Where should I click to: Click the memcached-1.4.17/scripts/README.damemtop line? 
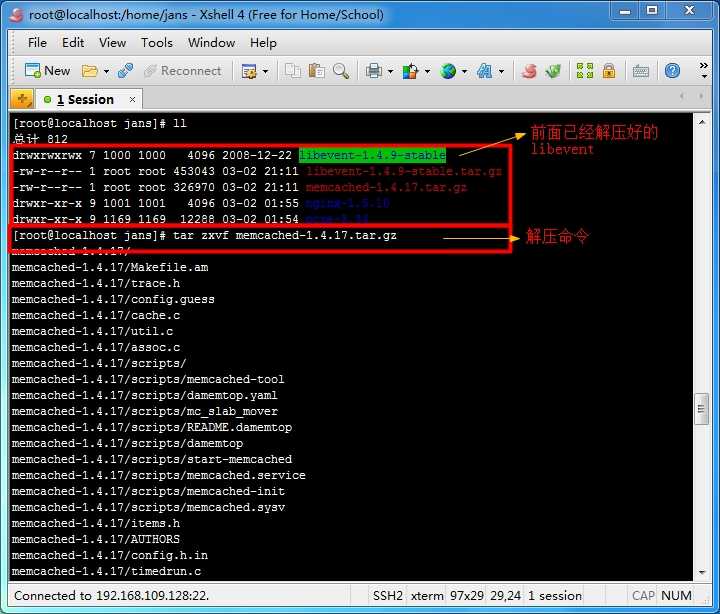coord(152,427)
